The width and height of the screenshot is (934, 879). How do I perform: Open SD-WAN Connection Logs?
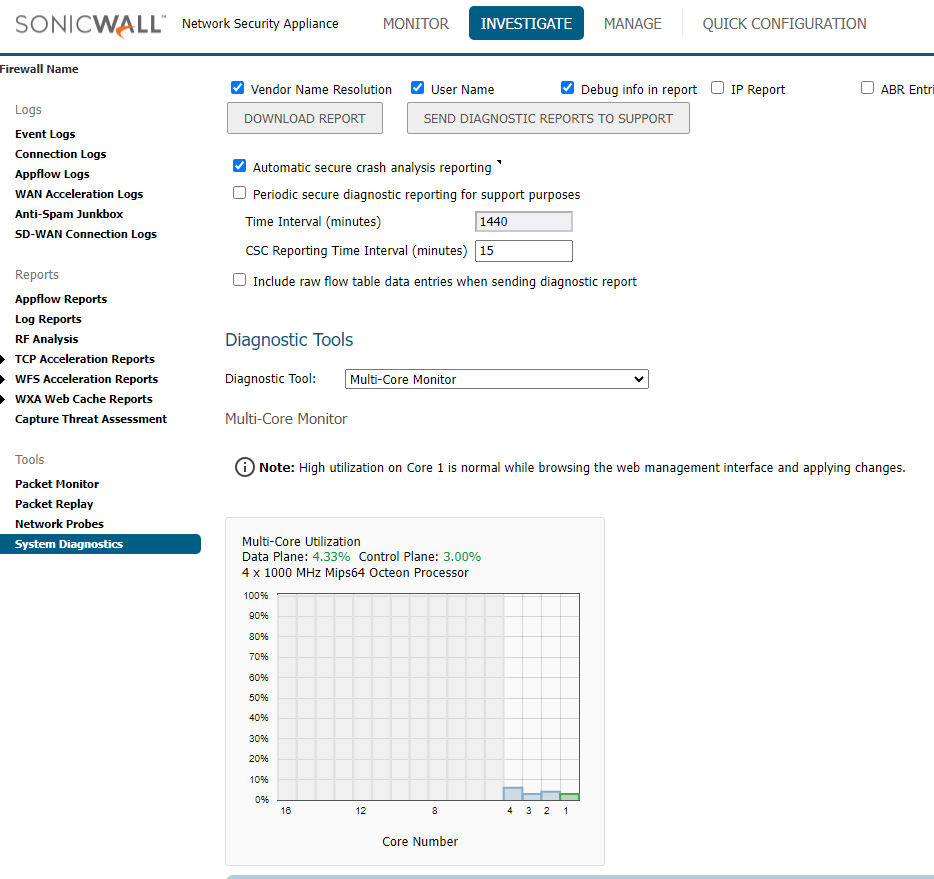[86, 234]
